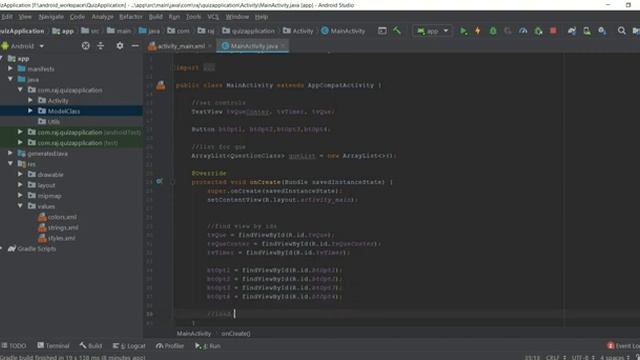Viewport: 640px width, 360px height.
Task: Close the MainActivity.java tab
Action: pyautogui.click(x=283, y=46)
